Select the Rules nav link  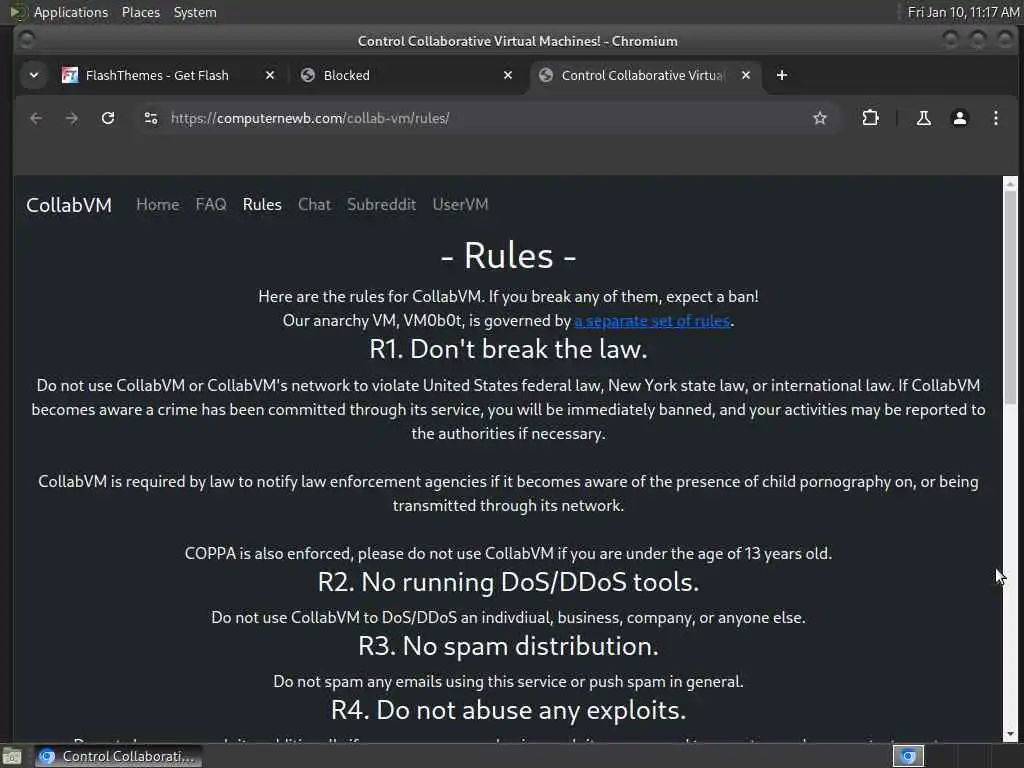point(262,204)
